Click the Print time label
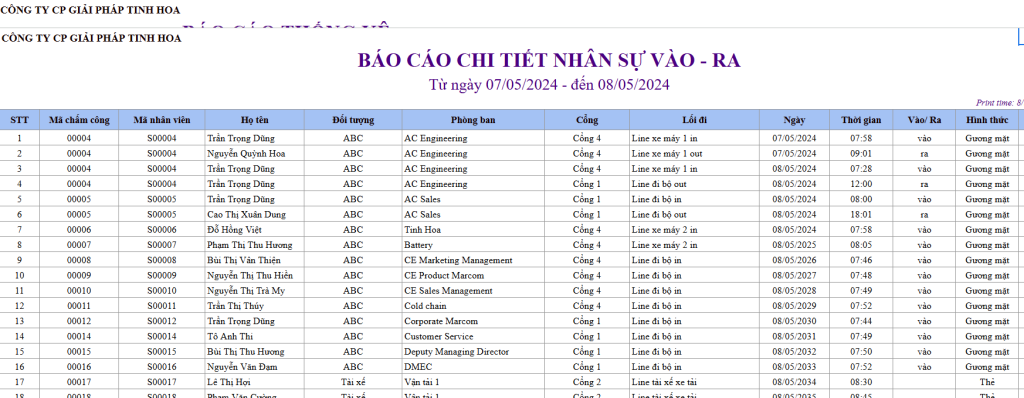Image resolution: width=1024 pixels, height=398 pixels. [1000, 103]
